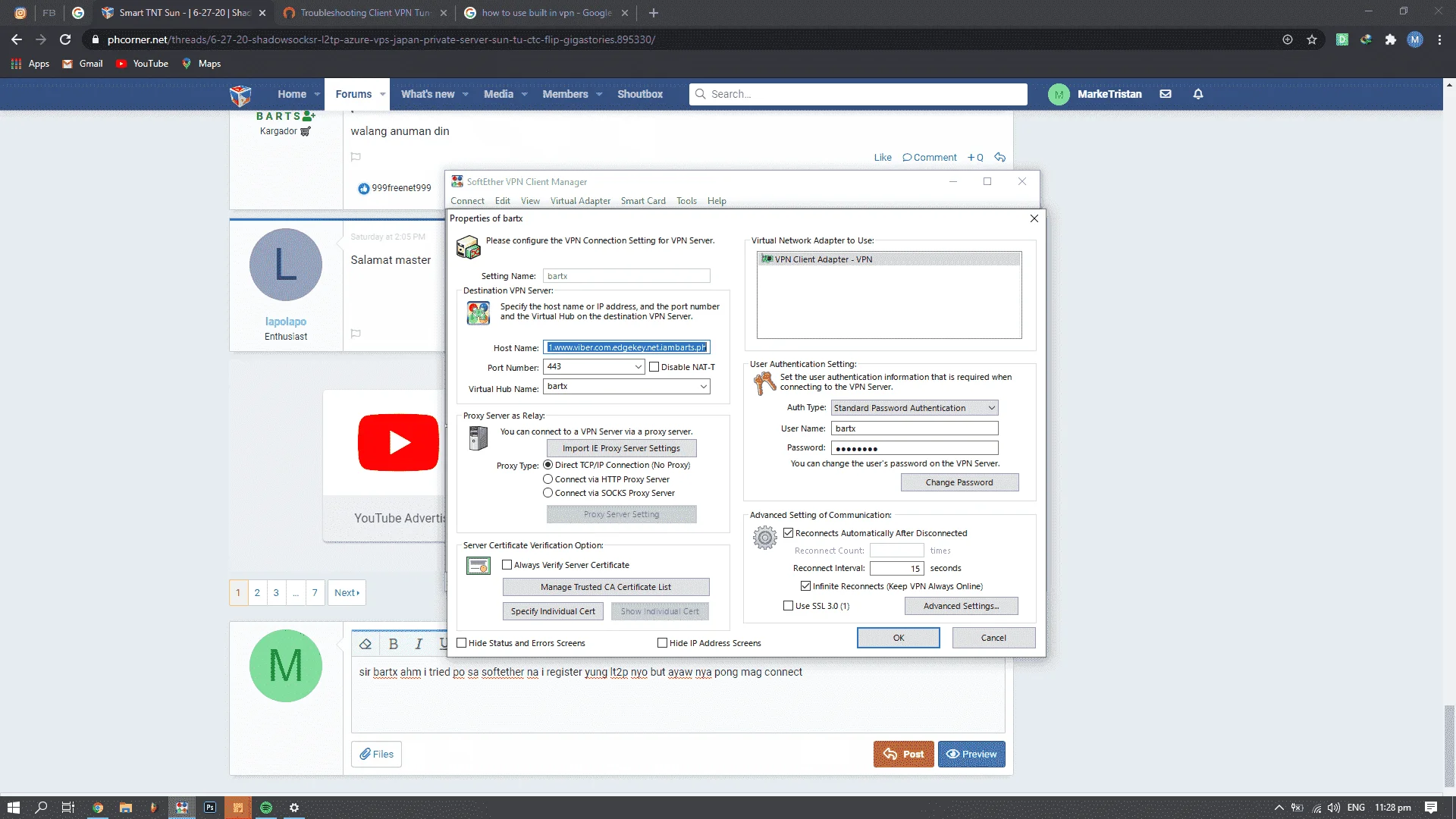Select Direct TCP/IP Connection (No Proxy)
1456x819 pixels.
point(548,465)
